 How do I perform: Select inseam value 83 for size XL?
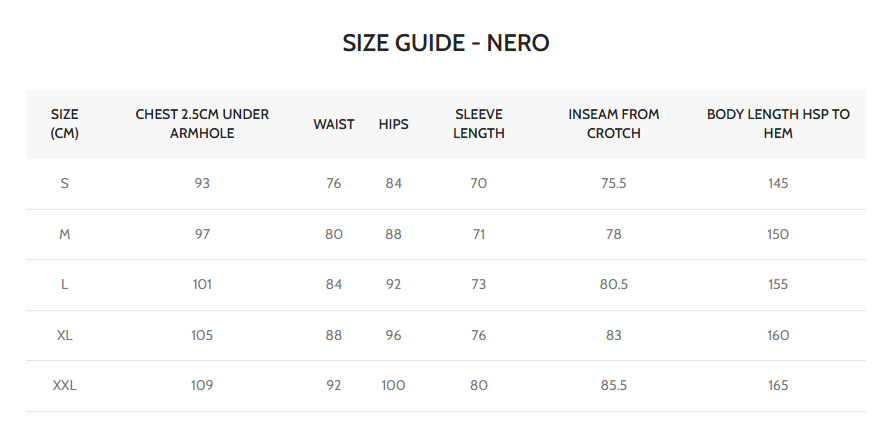(614, 335)
